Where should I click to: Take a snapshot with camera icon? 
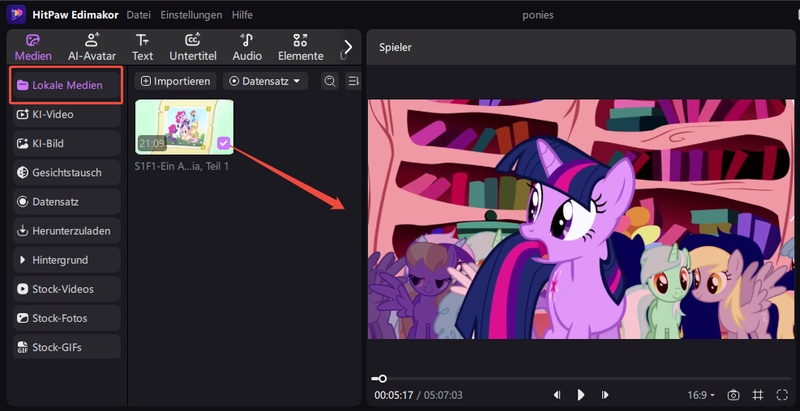click(733, 395)
